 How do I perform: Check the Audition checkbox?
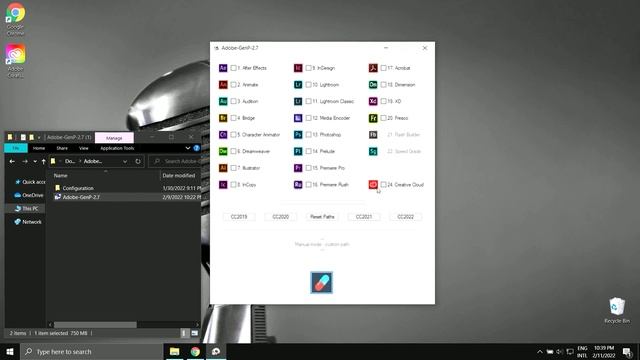tap(233, 101)
